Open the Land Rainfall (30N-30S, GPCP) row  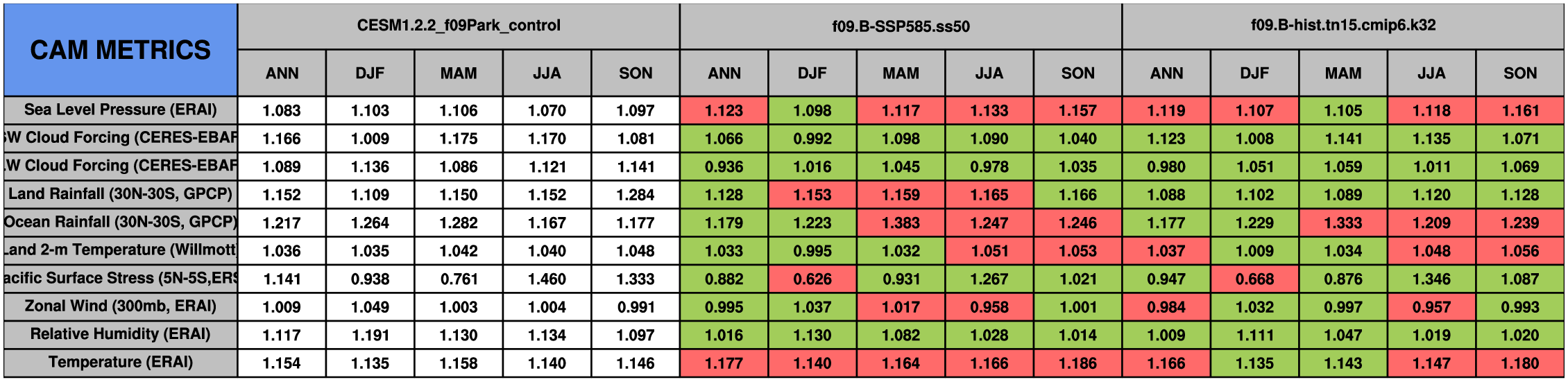120,194
